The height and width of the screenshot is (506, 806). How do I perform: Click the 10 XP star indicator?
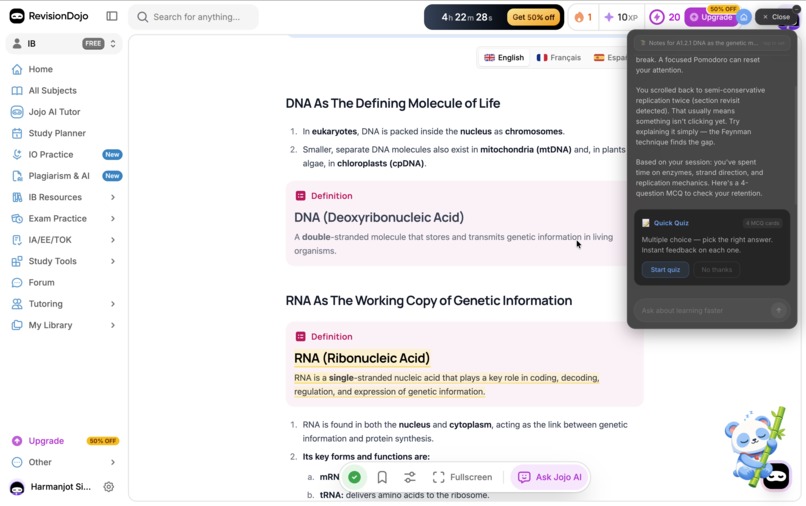621,17
